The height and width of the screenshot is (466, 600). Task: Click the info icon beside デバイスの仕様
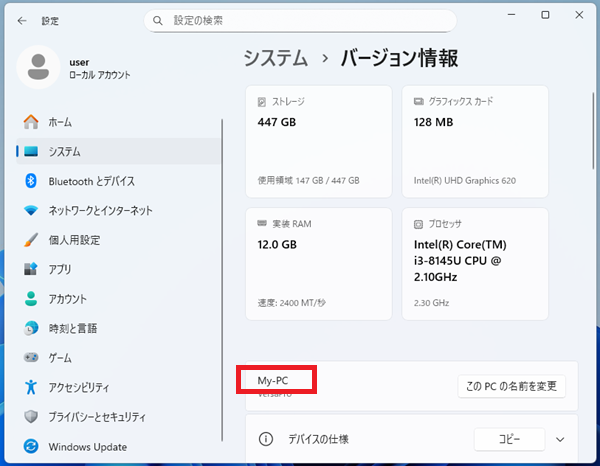pyautogui.click(x=266, y=439)
